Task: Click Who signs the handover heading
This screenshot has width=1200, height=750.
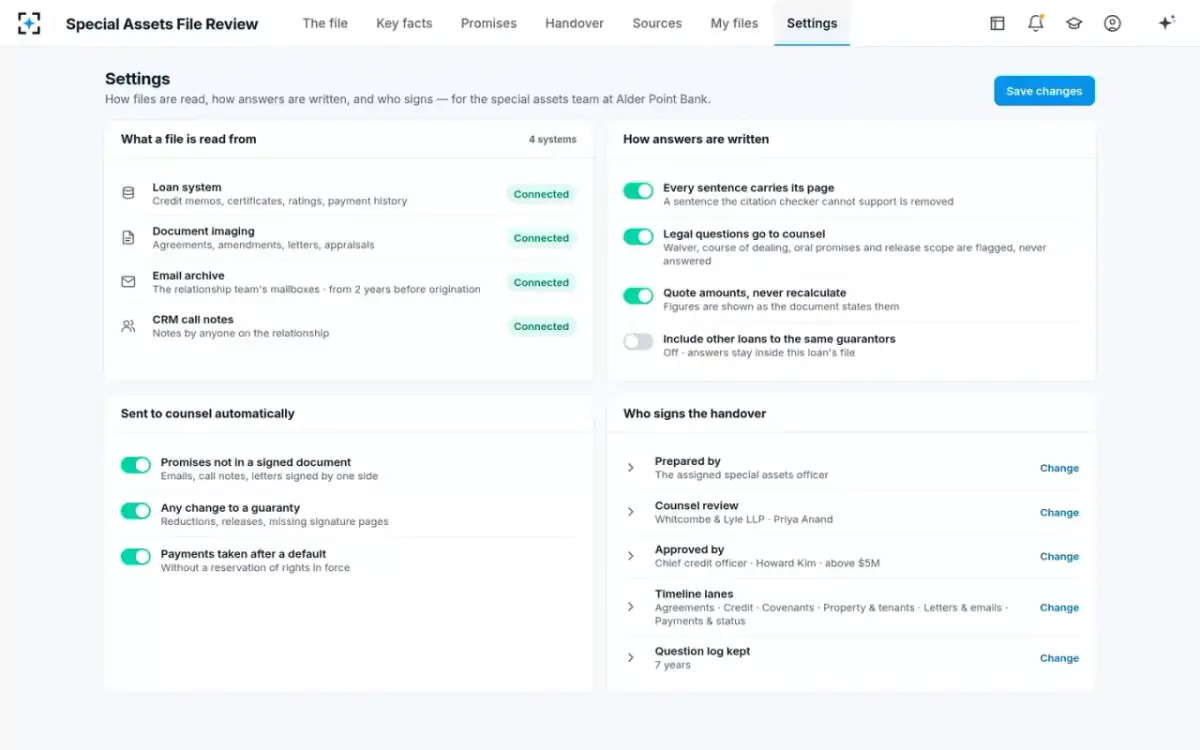Action: click(x=695, y=413)
